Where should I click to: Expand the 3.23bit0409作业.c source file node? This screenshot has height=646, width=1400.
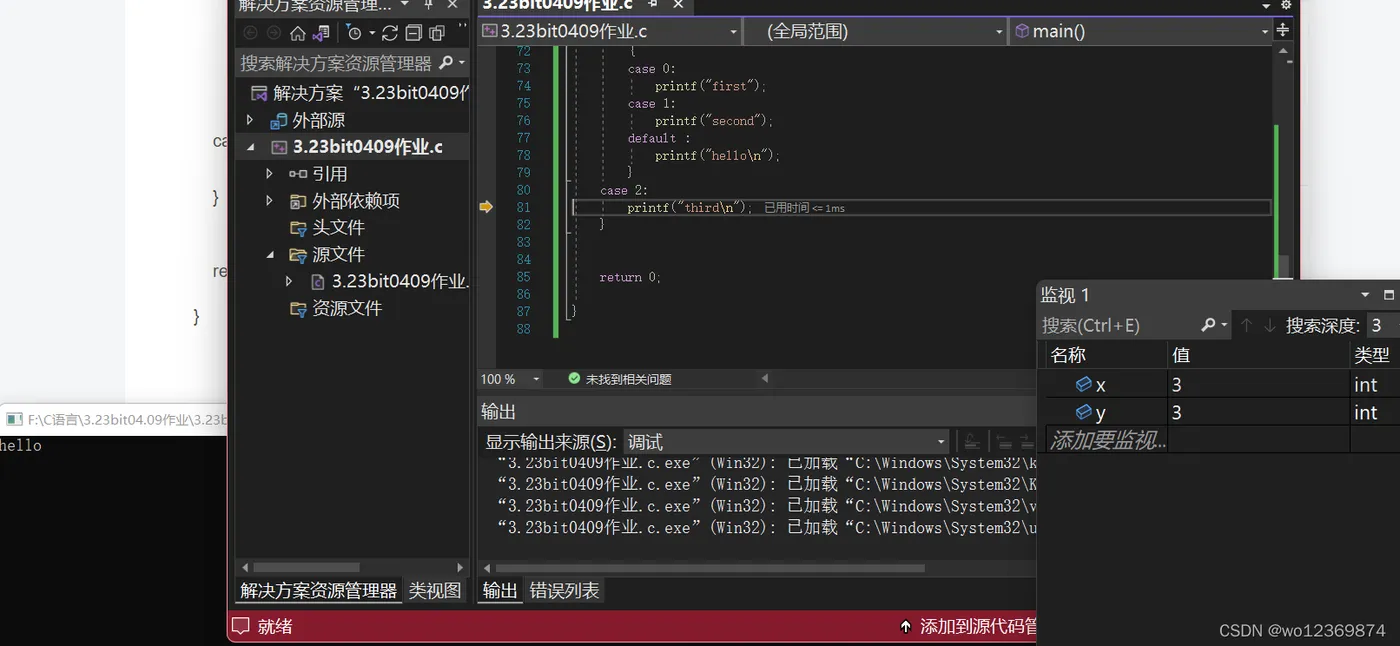tap(289, 282)
